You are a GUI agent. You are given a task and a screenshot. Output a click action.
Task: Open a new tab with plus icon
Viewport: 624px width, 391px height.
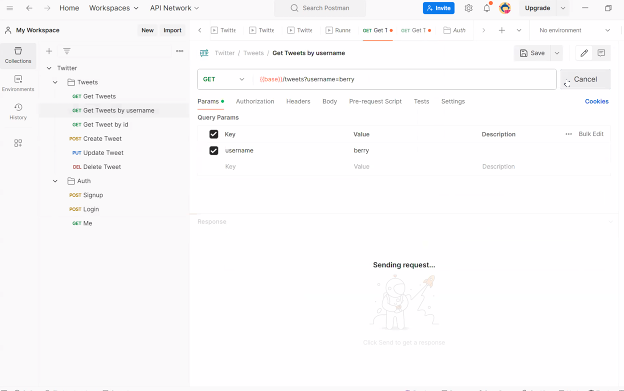502,30
